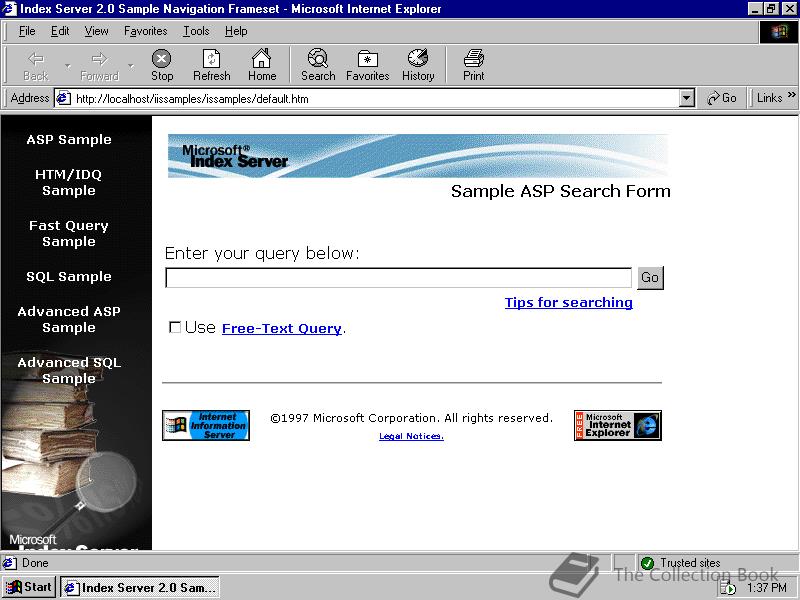Screen dimensions: 800x600
Task: Open the Windows Start menu
Action: tap(29, 587)
